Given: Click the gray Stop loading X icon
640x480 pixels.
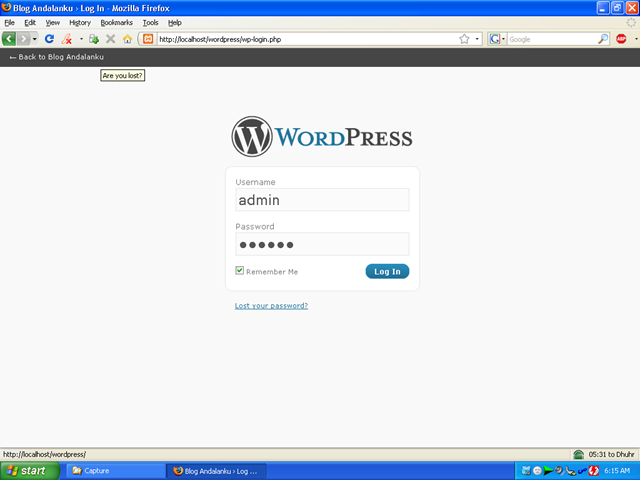Looking at the screenshot, I should click(x=110, y=39).
